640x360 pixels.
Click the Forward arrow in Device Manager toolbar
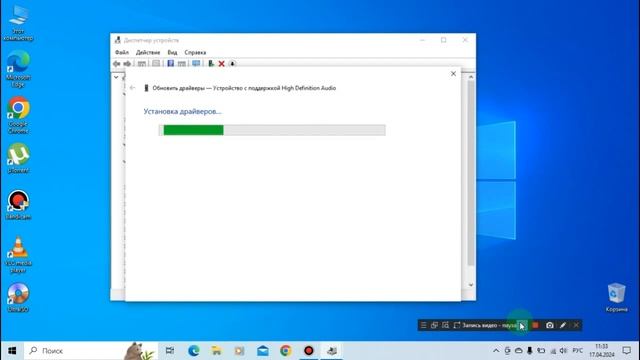point(127,64)
